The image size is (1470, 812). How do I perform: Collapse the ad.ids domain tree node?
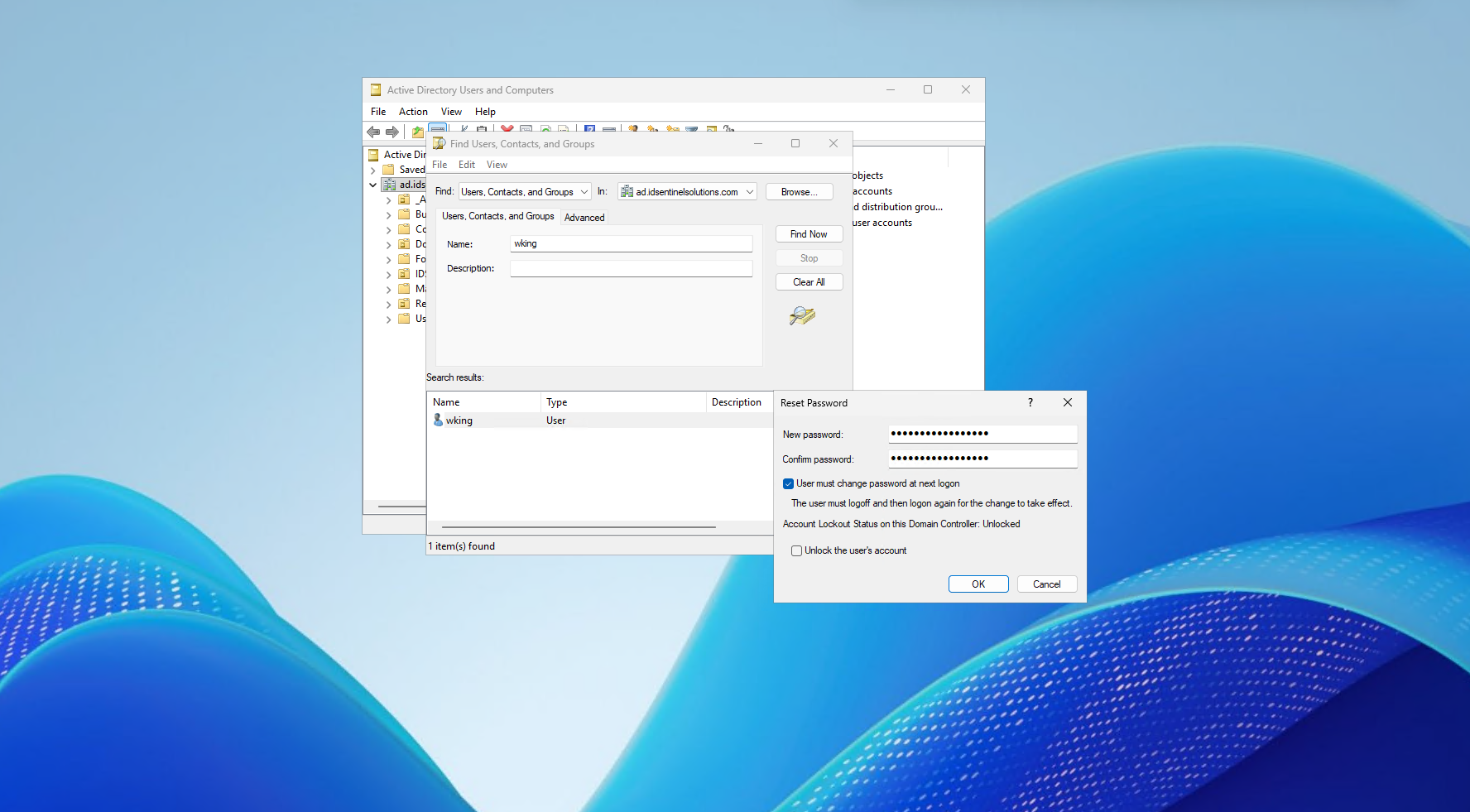click(x=373, y=185)
